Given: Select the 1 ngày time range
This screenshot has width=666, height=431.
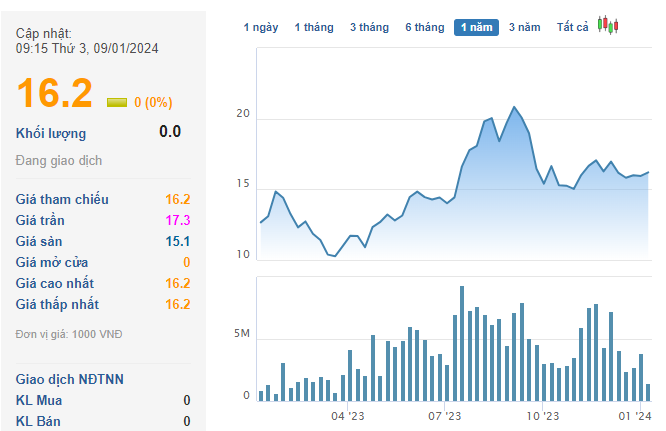Looking at the screenshot, I should pyautogui.click(x=261, y=28).
